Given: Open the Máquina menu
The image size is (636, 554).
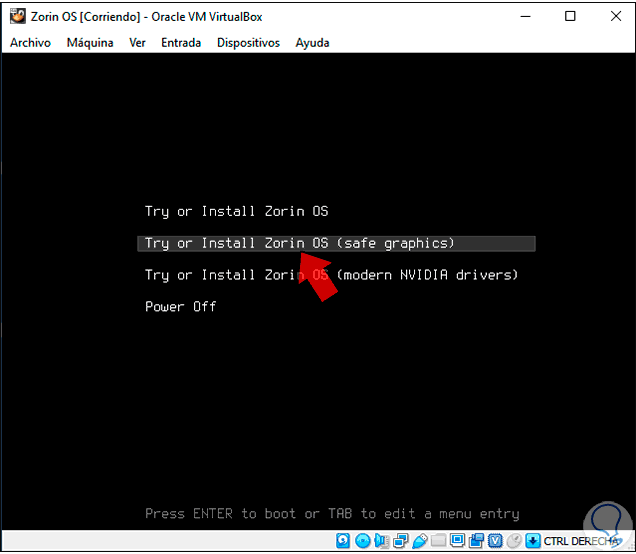Looking at the screenshot, I should 90,43.
